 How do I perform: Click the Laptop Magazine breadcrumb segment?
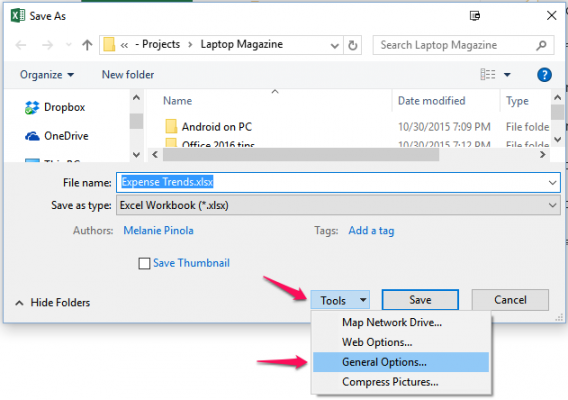coord(242,44)
